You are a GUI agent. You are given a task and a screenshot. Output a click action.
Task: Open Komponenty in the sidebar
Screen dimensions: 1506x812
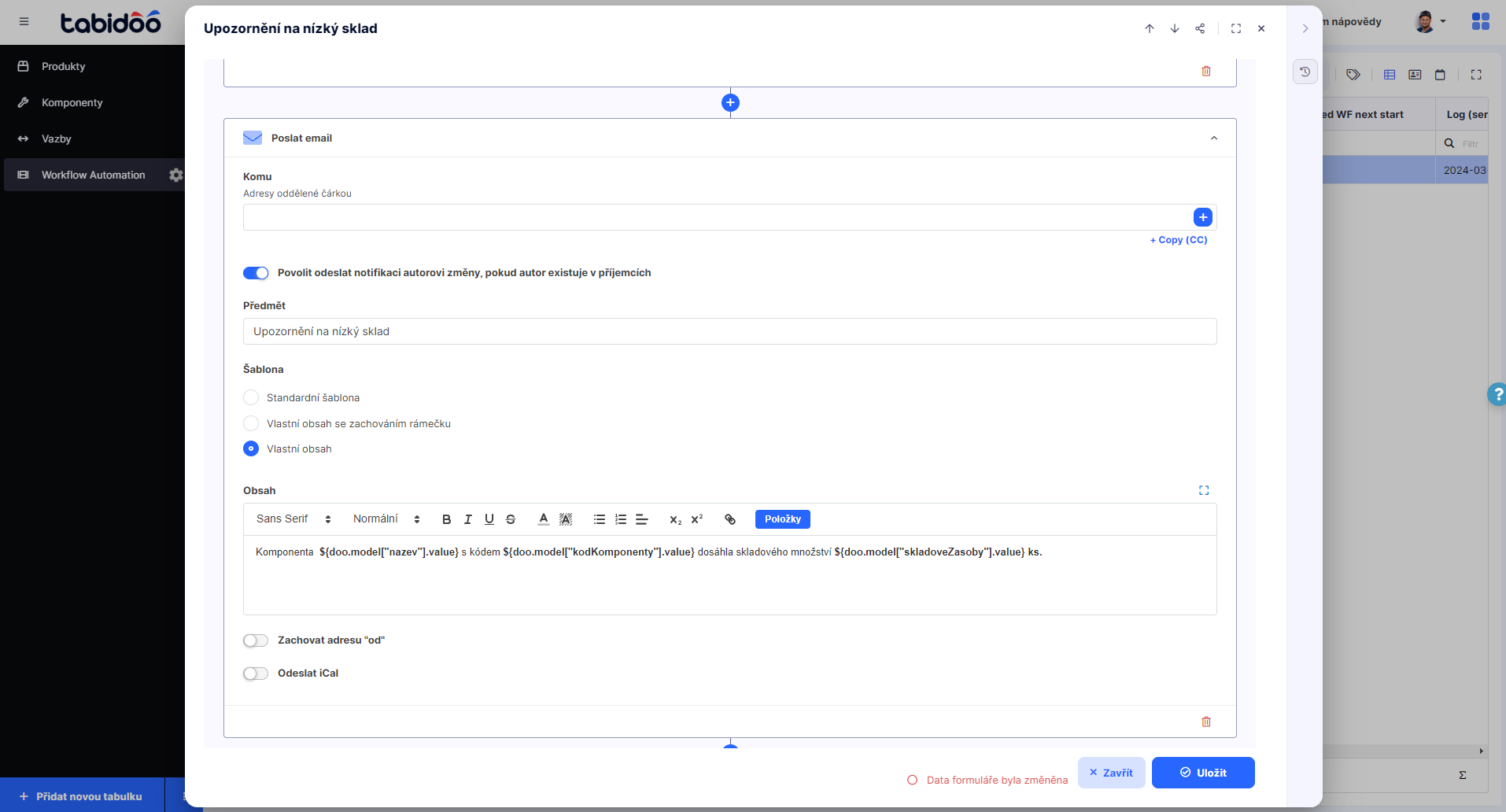72,102
